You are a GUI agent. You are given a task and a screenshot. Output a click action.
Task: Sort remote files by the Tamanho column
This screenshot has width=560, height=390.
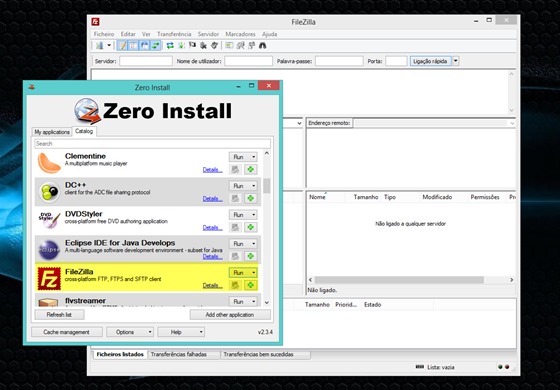(366, 197)
